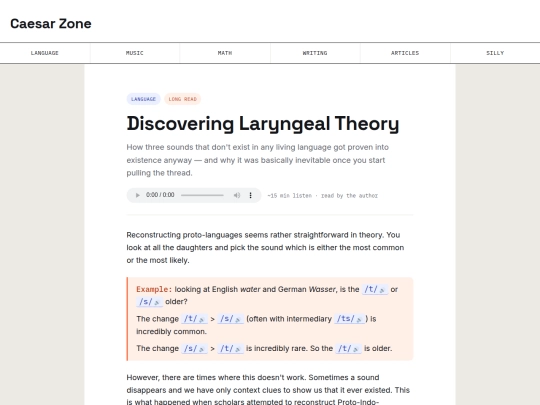Click the Language tag pill above title
540x405 pixels.
[143, 99]
